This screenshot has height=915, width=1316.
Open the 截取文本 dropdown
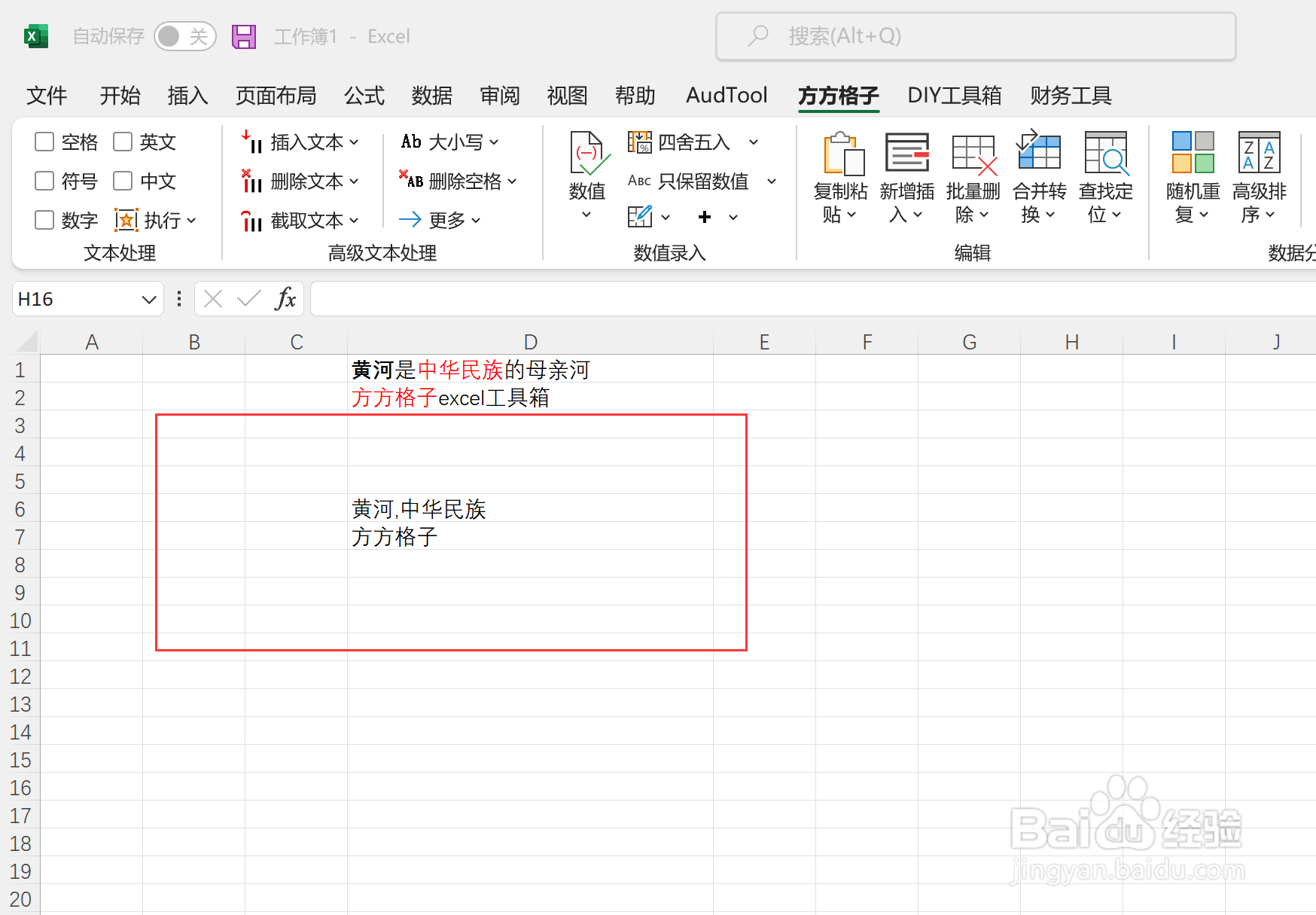pos(300,220)
